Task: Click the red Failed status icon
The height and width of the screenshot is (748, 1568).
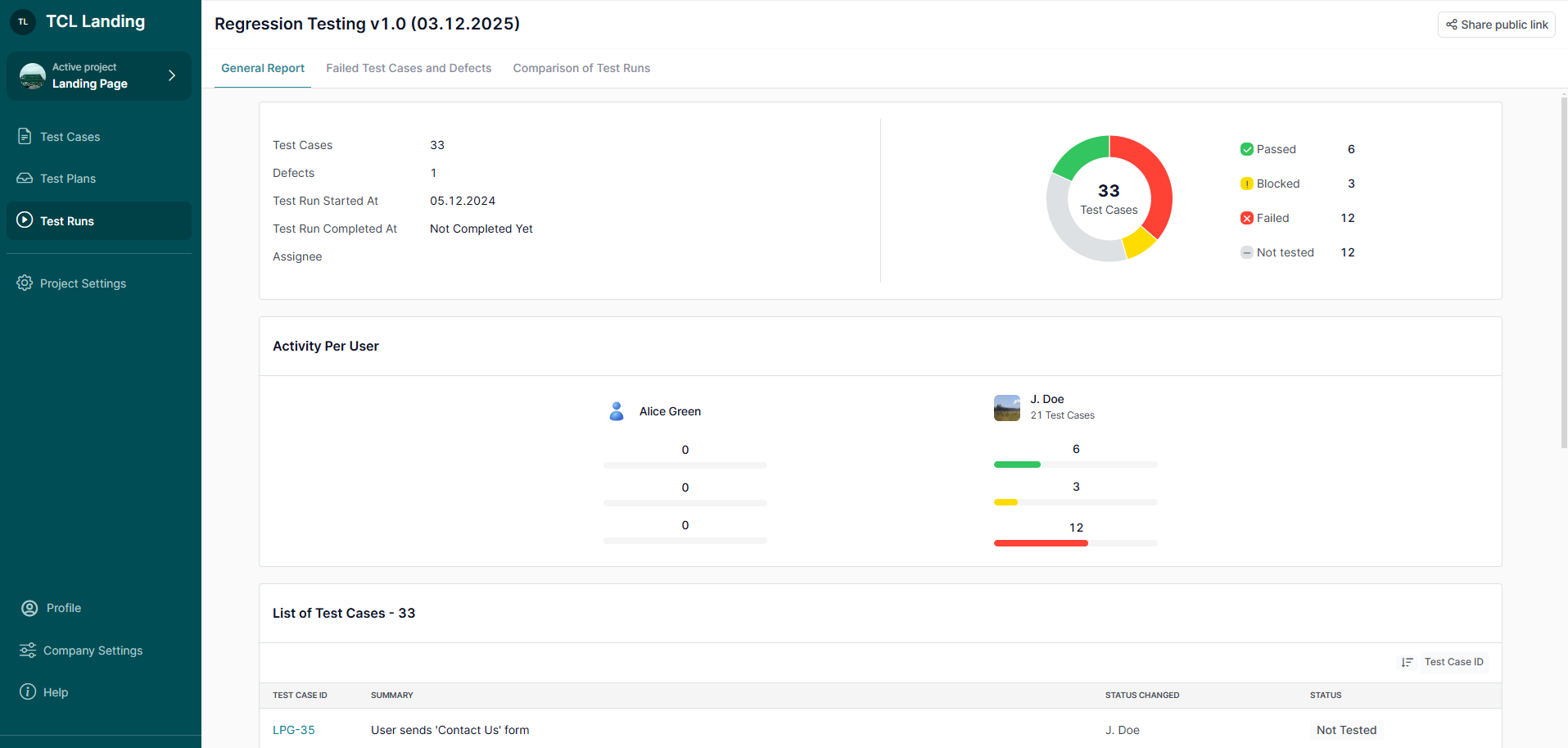Action: tap(1246, 218)
